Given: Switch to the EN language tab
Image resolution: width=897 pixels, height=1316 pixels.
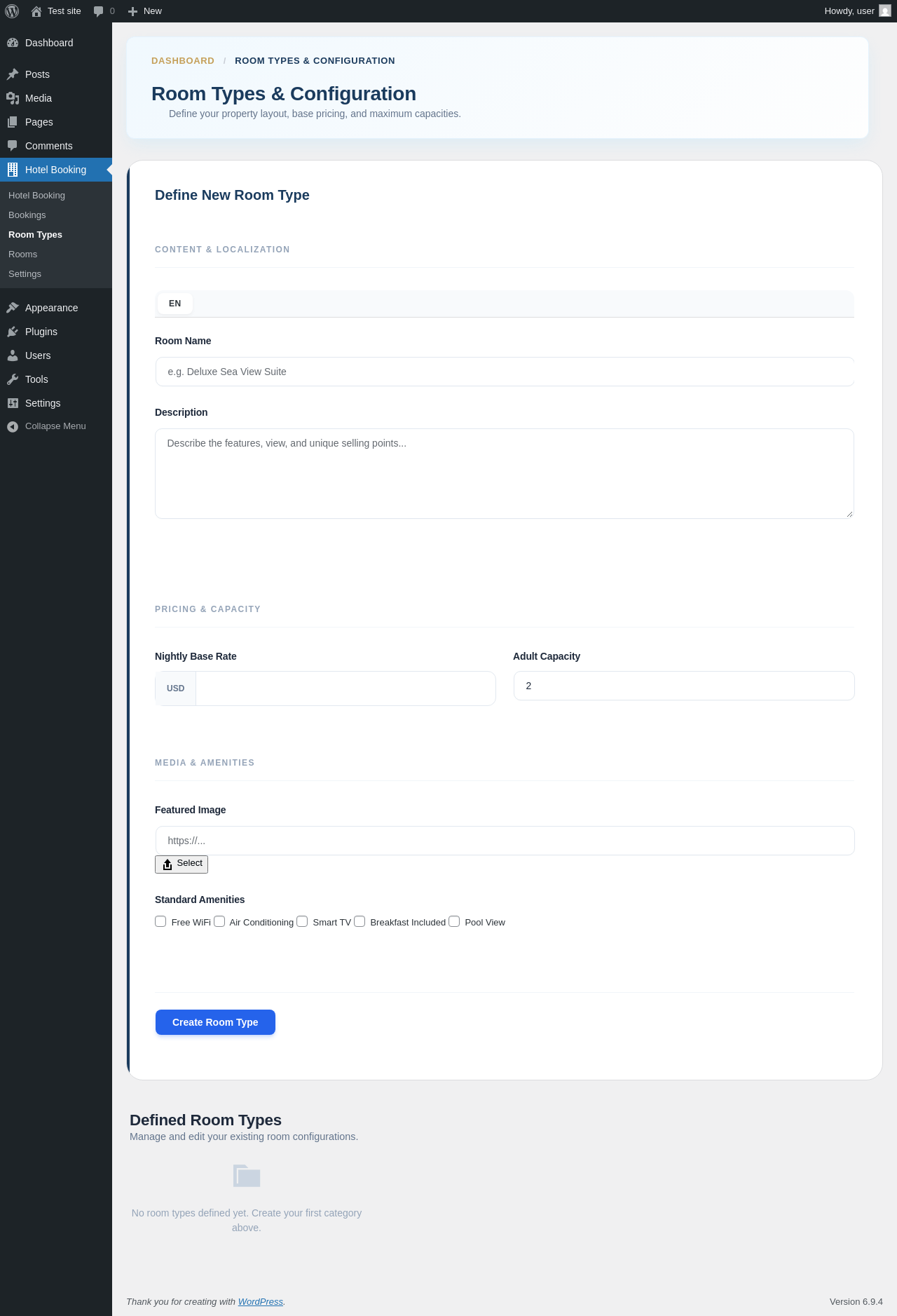Looking at the screenshot, I should (175, 304).
